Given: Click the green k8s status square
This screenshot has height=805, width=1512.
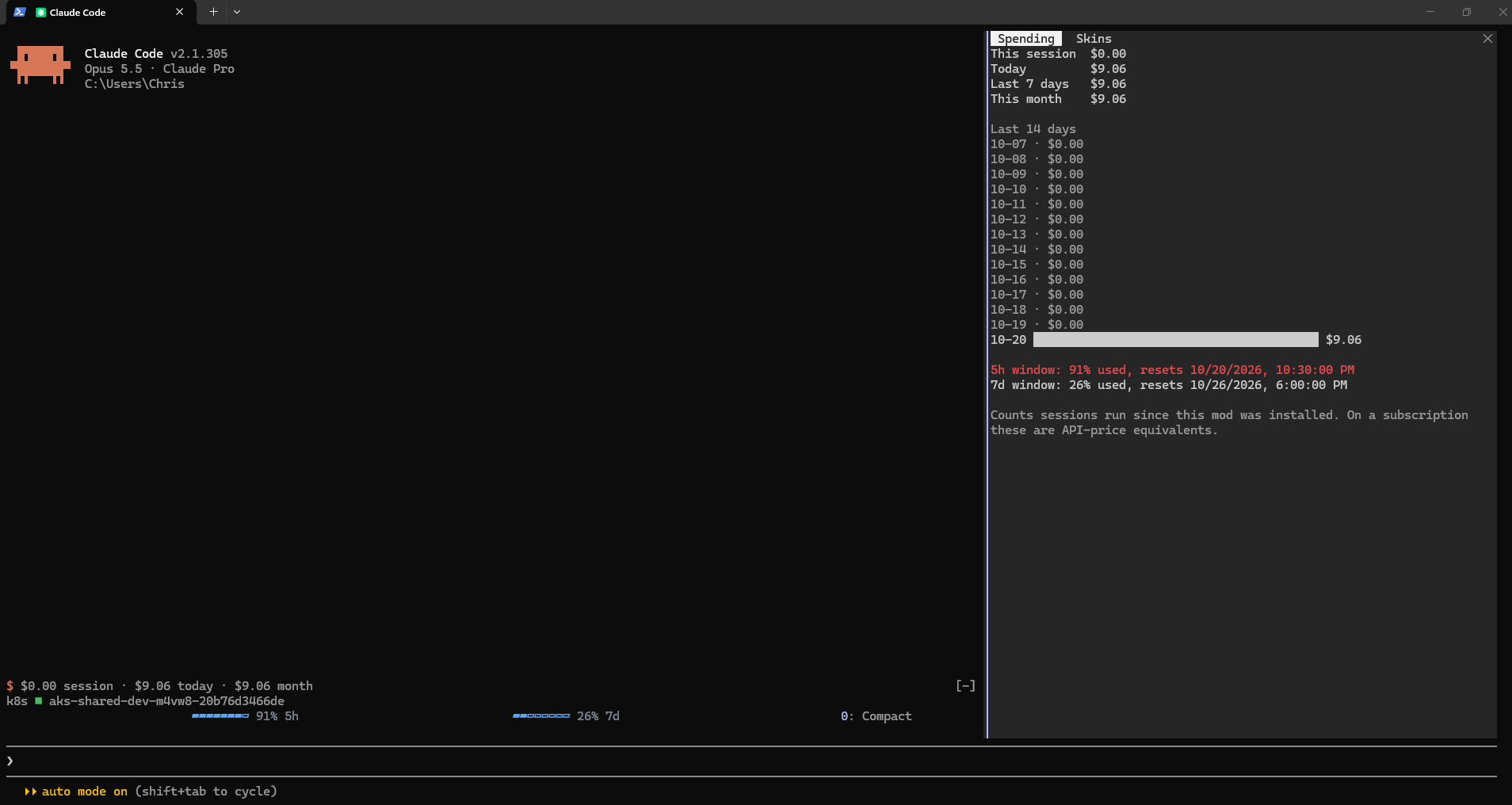Looking at the screenshot, I should click(x=38, y=700).
